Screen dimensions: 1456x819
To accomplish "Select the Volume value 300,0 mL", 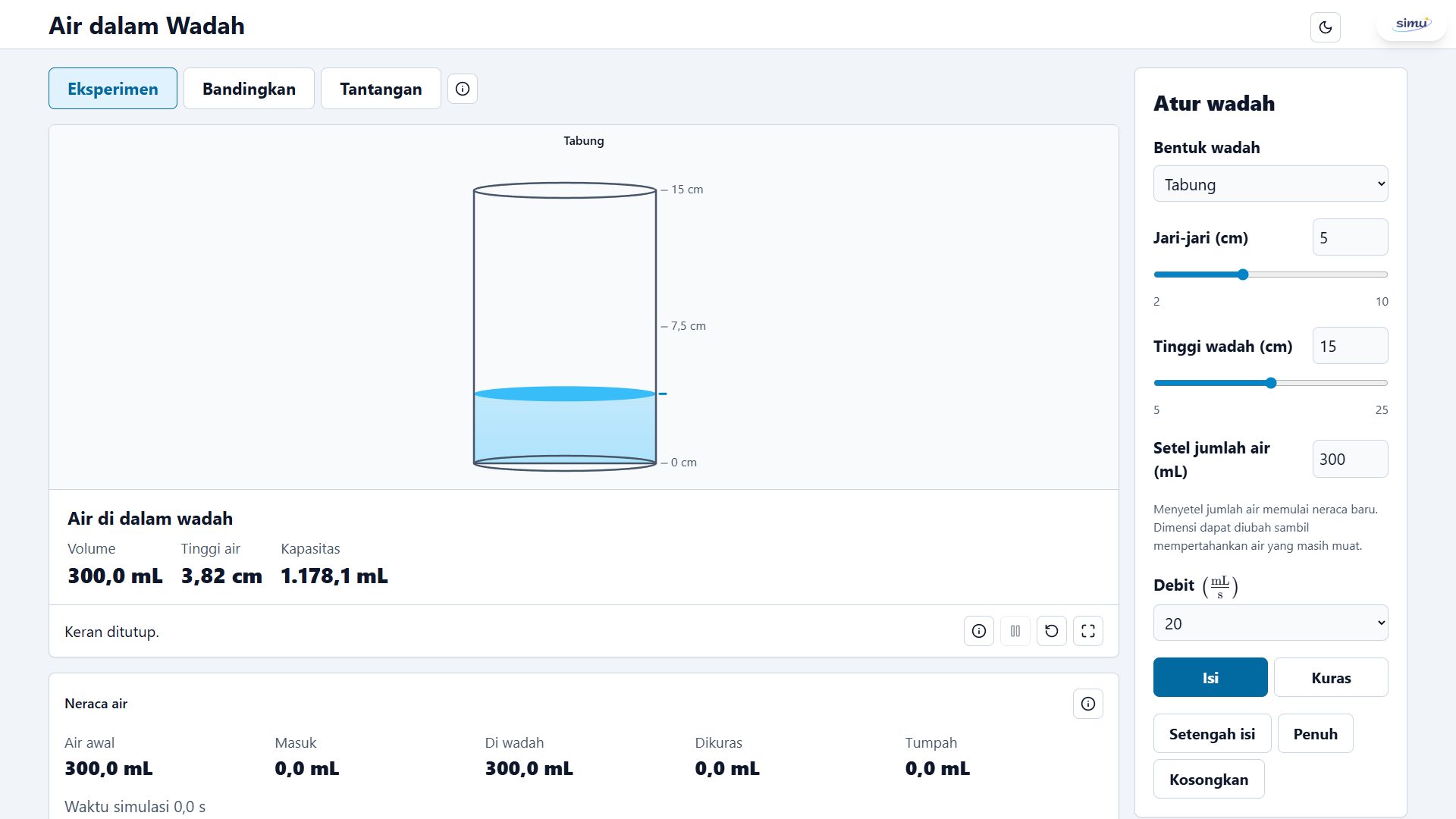I will click(x=115, y=576).
